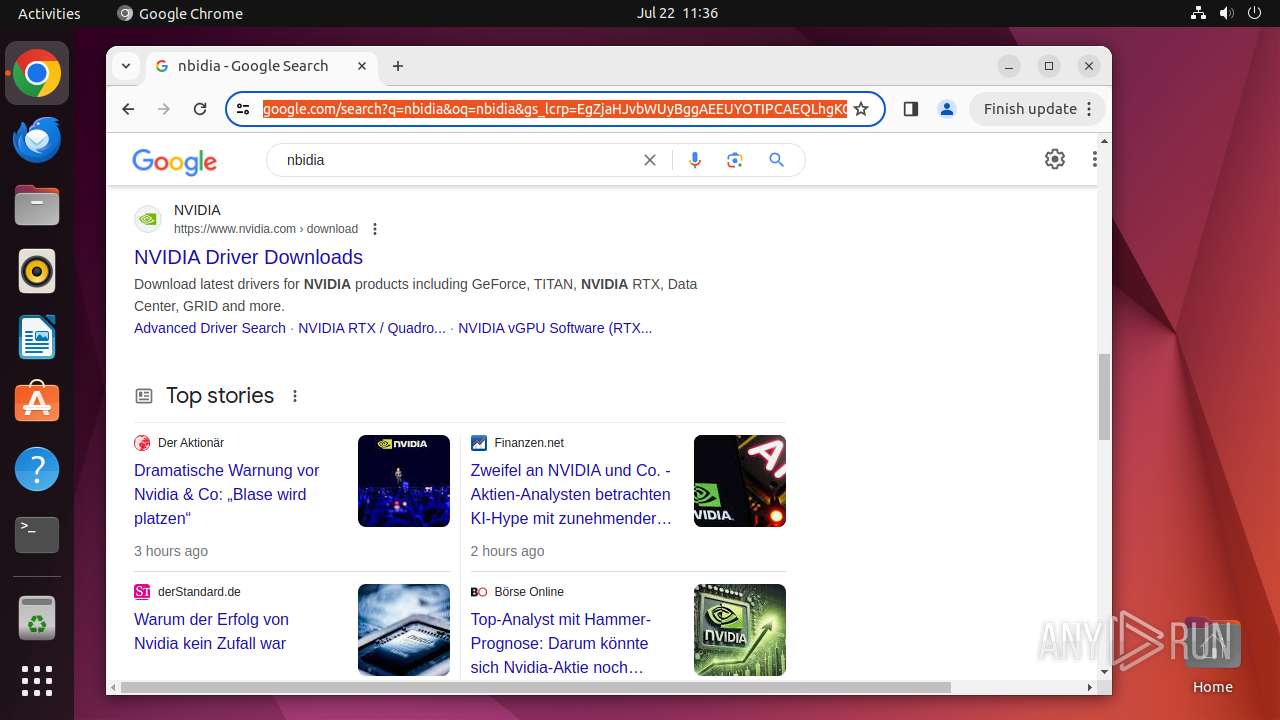Open Zweifel an NVIDIA und Co. story

pyautogui.click(x=571, y=494)
